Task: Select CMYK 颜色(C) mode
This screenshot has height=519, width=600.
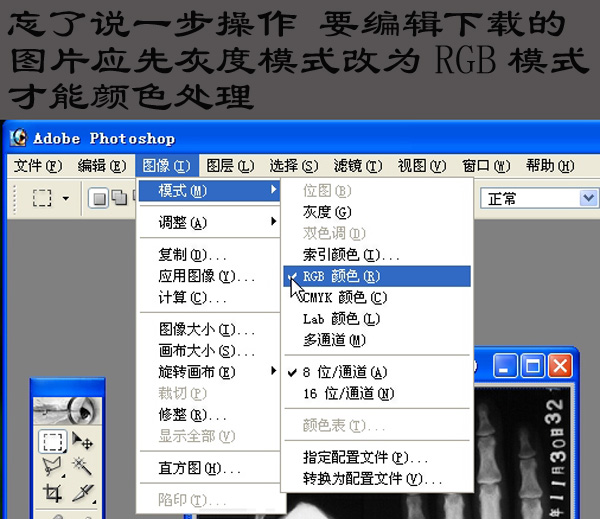Action: click(x=377, y=297)
